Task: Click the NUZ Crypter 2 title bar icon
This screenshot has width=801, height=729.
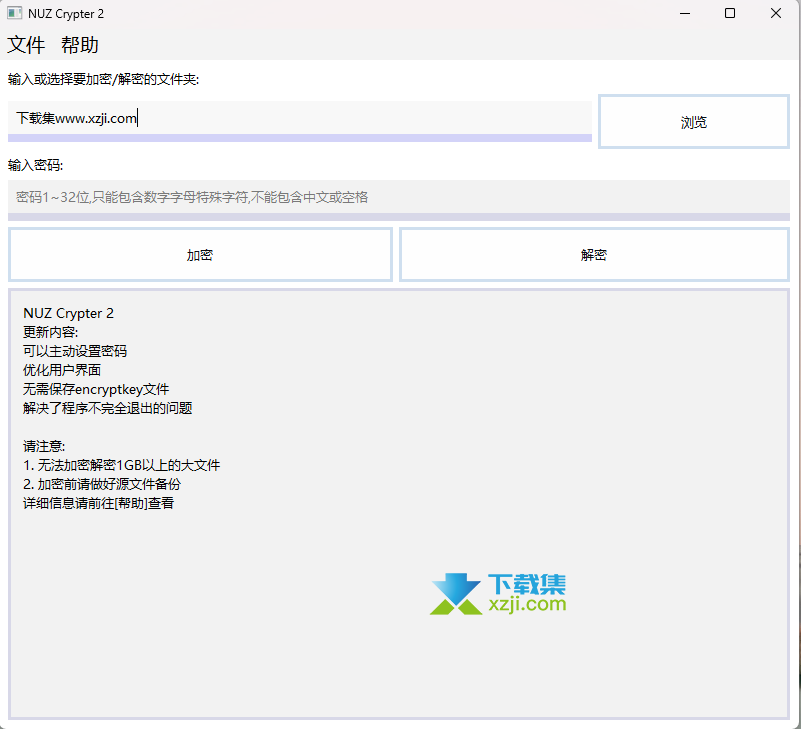Action: pyautogui.click(x=14, y=13)
